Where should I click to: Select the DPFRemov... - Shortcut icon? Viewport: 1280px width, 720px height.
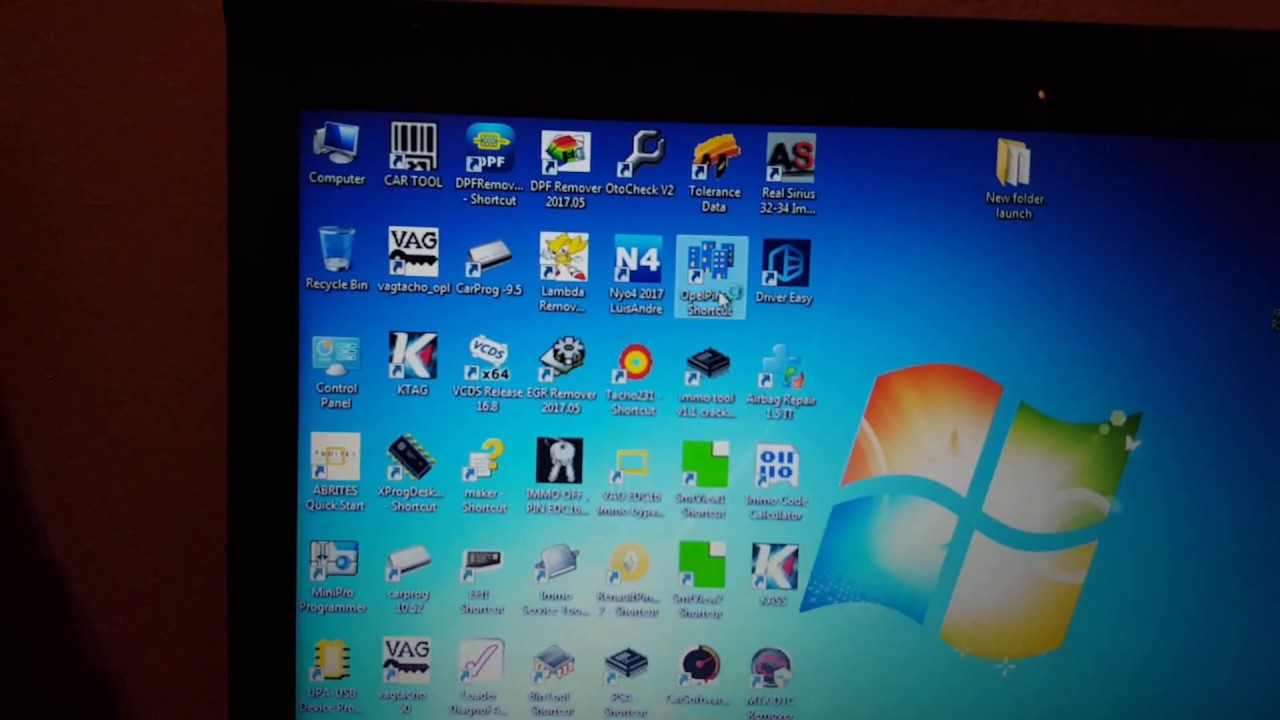[x=489, y=165]
